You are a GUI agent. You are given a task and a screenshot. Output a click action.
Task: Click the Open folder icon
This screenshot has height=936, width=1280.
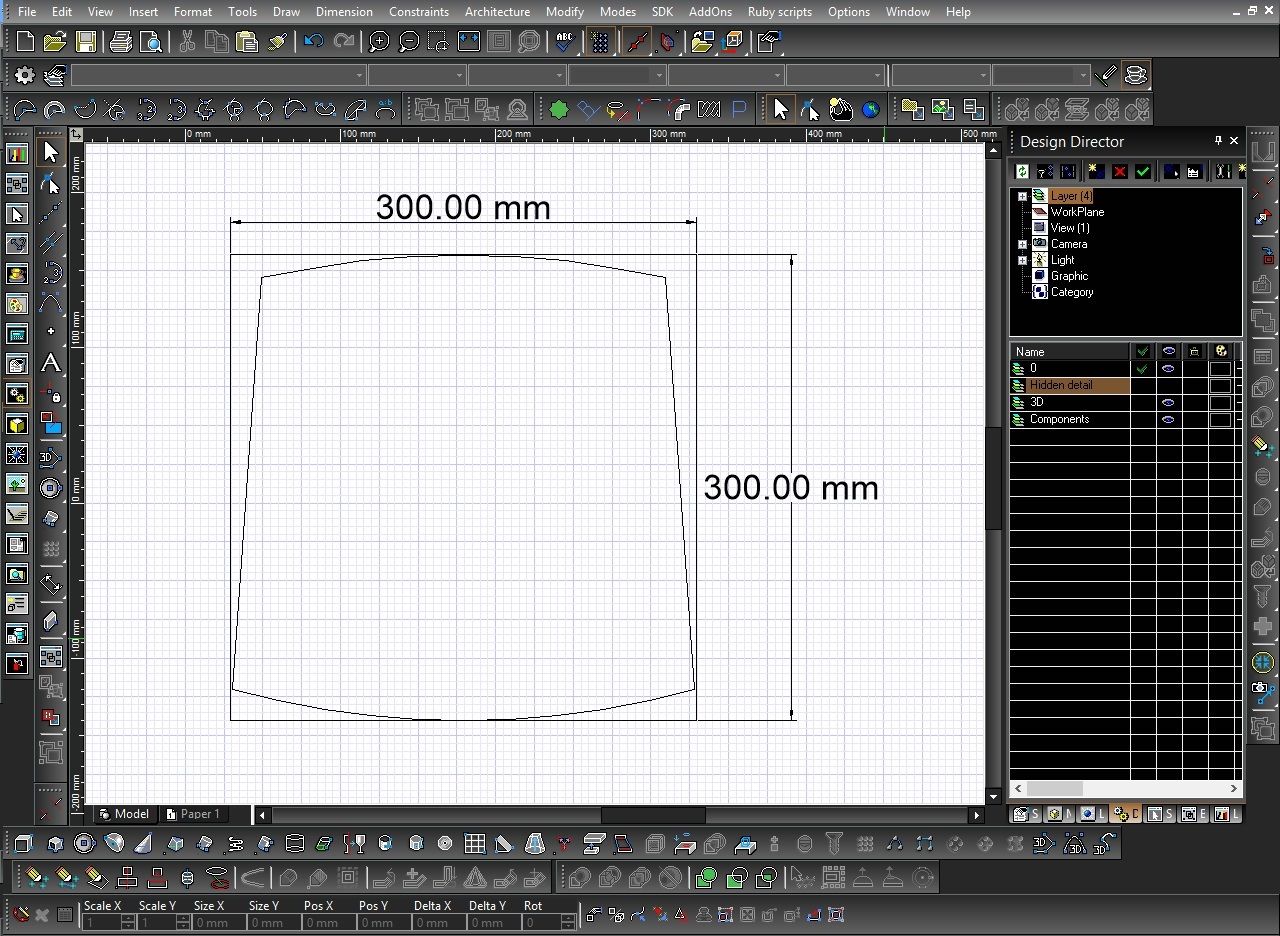tap(55, 42)
